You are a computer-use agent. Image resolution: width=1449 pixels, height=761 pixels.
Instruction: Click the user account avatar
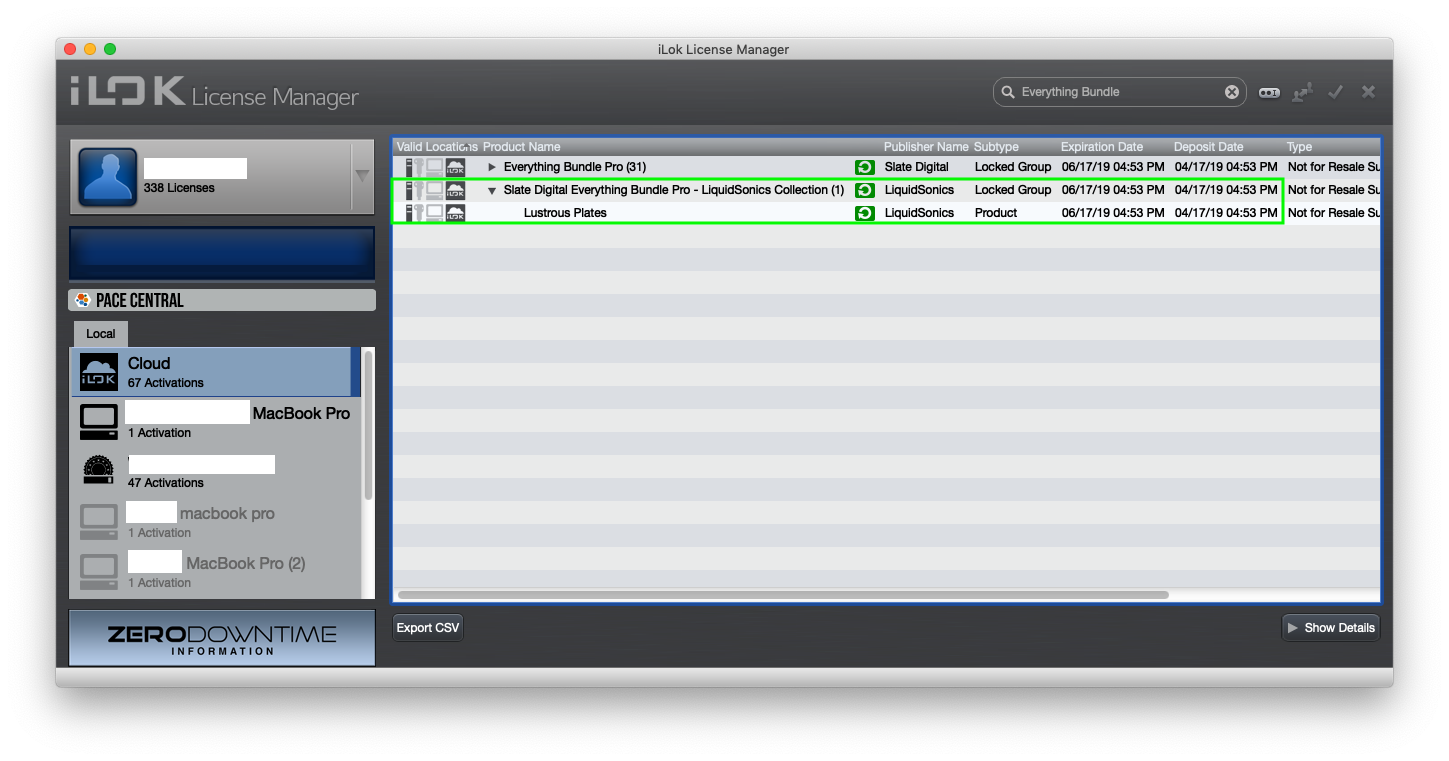tap(107, 177)
